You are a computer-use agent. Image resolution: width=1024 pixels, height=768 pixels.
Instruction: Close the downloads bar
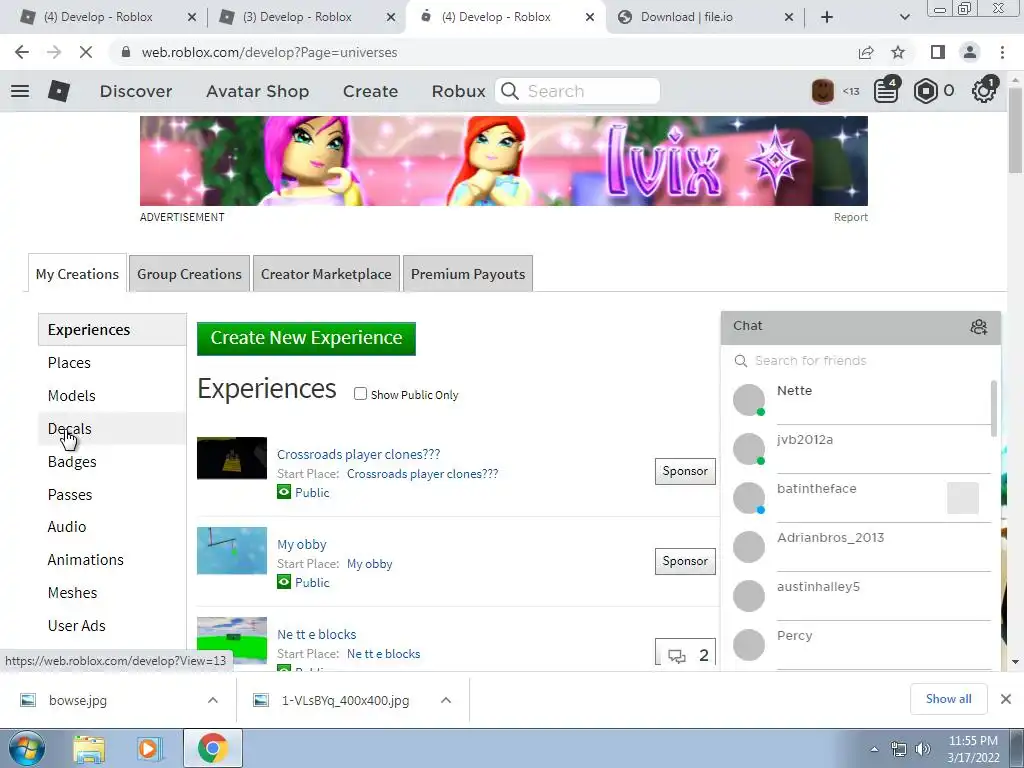click(x=1006, y=699)
